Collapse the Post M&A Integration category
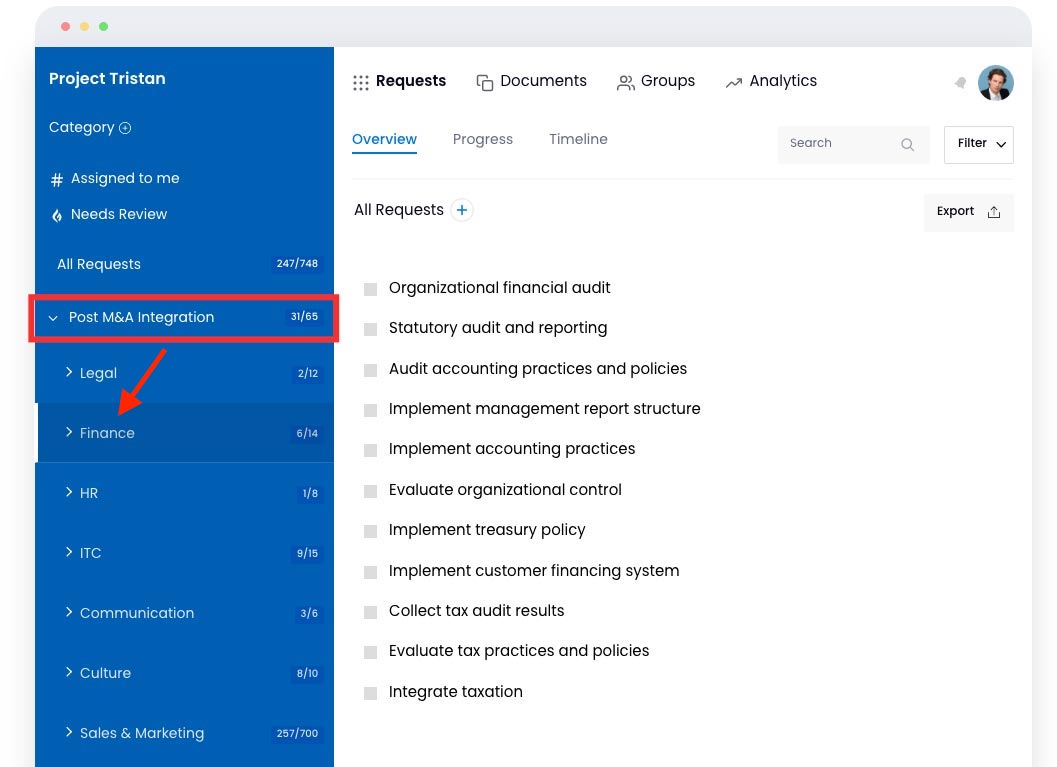 (53, 317)
